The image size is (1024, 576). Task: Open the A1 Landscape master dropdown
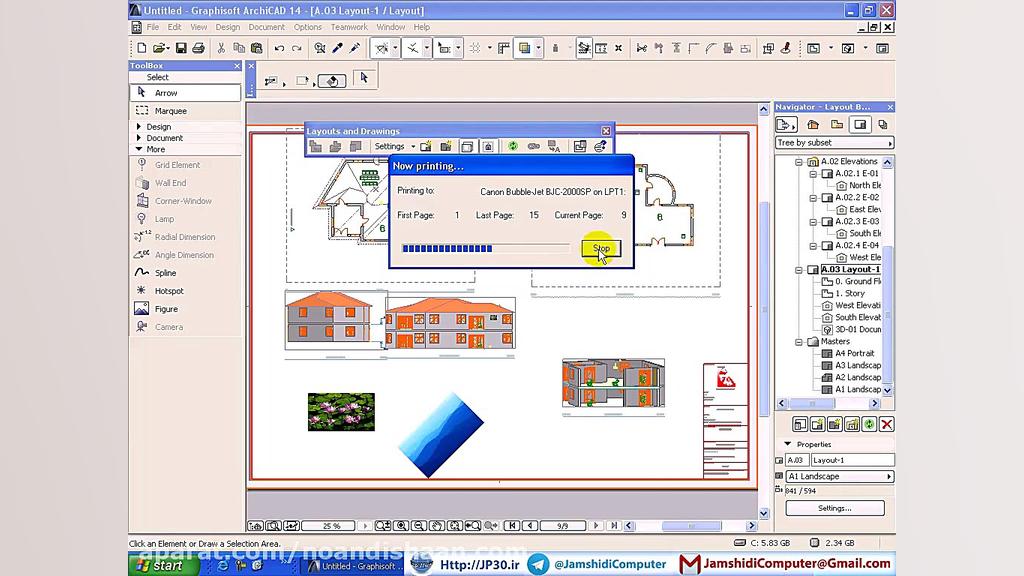[x=839, y=477]
